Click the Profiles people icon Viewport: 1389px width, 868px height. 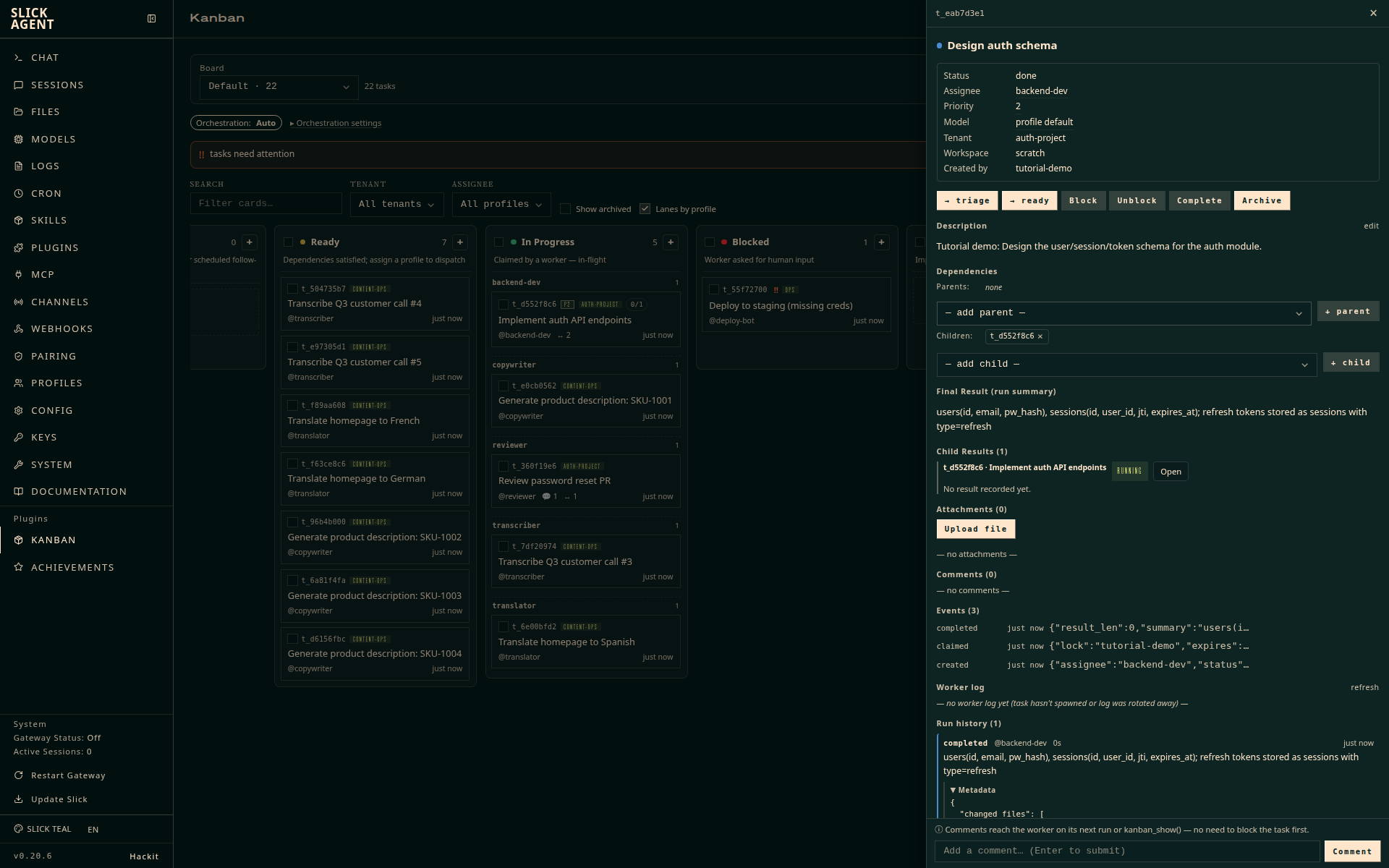tap(19, 383)
